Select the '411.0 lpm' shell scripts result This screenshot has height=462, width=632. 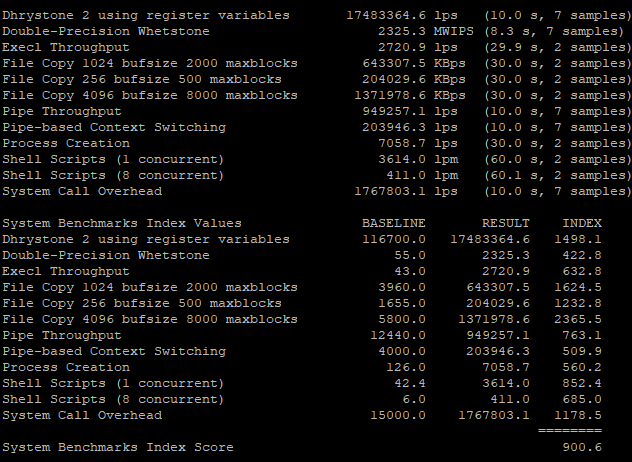422,175
